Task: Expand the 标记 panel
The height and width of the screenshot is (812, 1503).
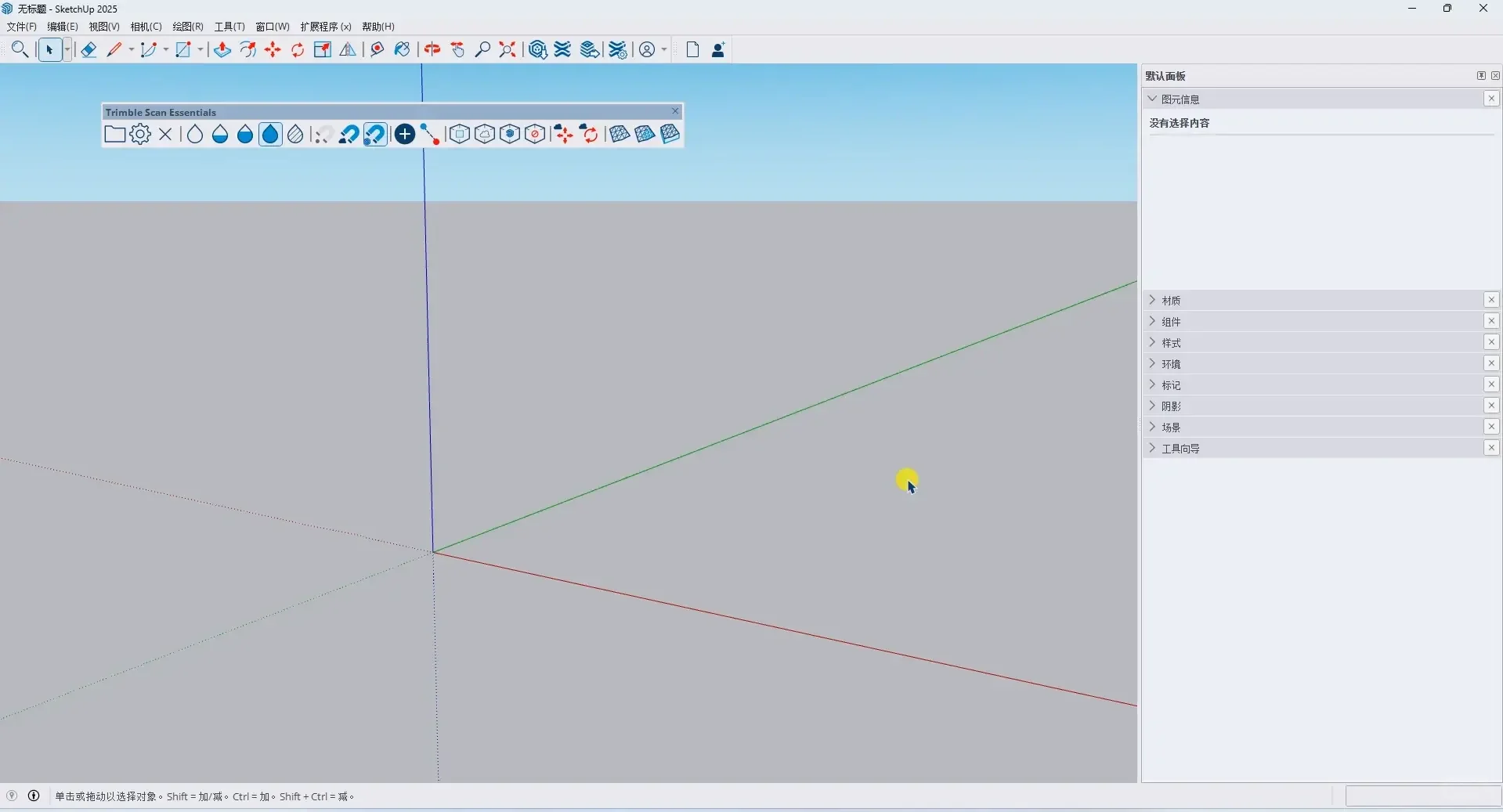Action: (x=1152, y=384)
